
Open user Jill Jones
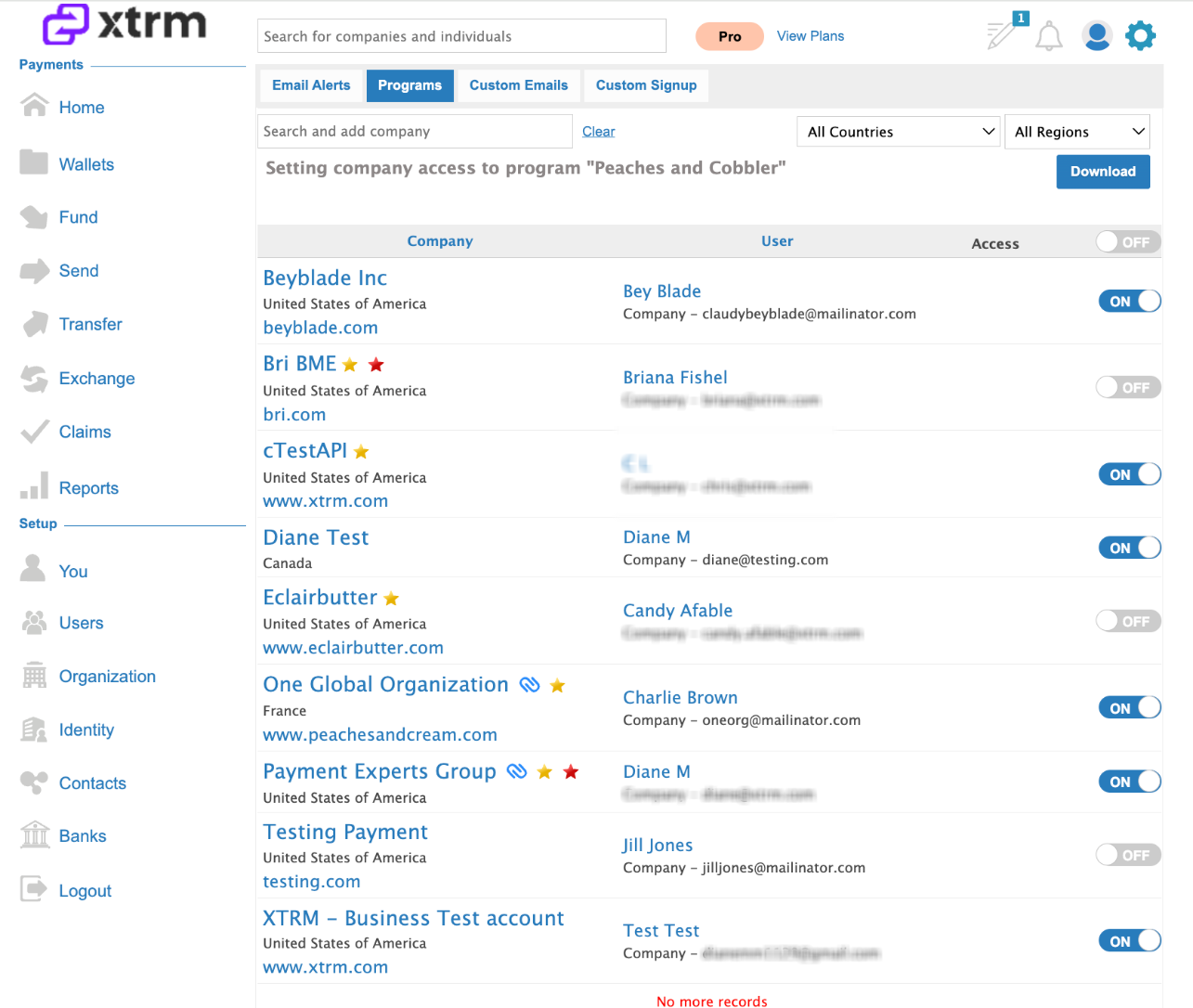coord(657,846)
